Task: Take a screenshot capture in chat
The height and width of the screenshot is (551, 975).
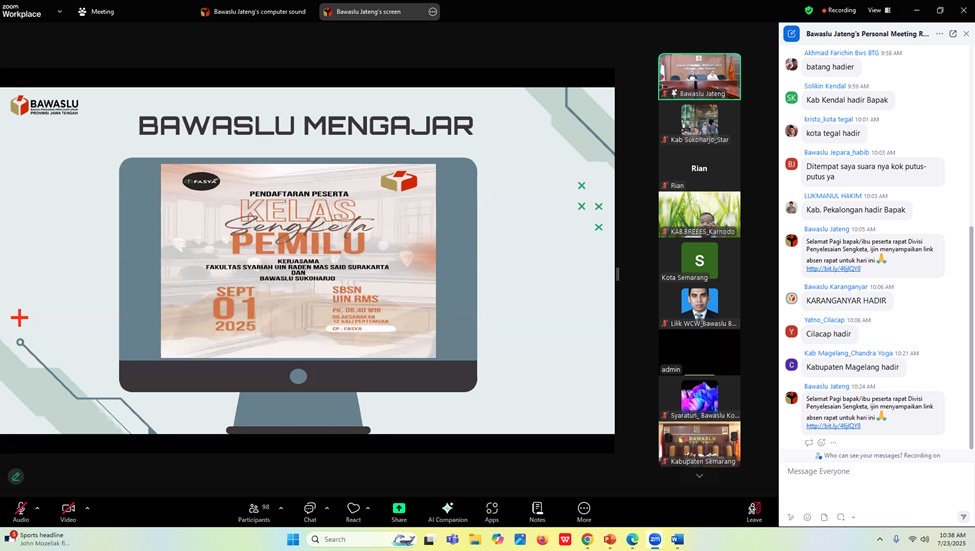Action: pos(841,517)
